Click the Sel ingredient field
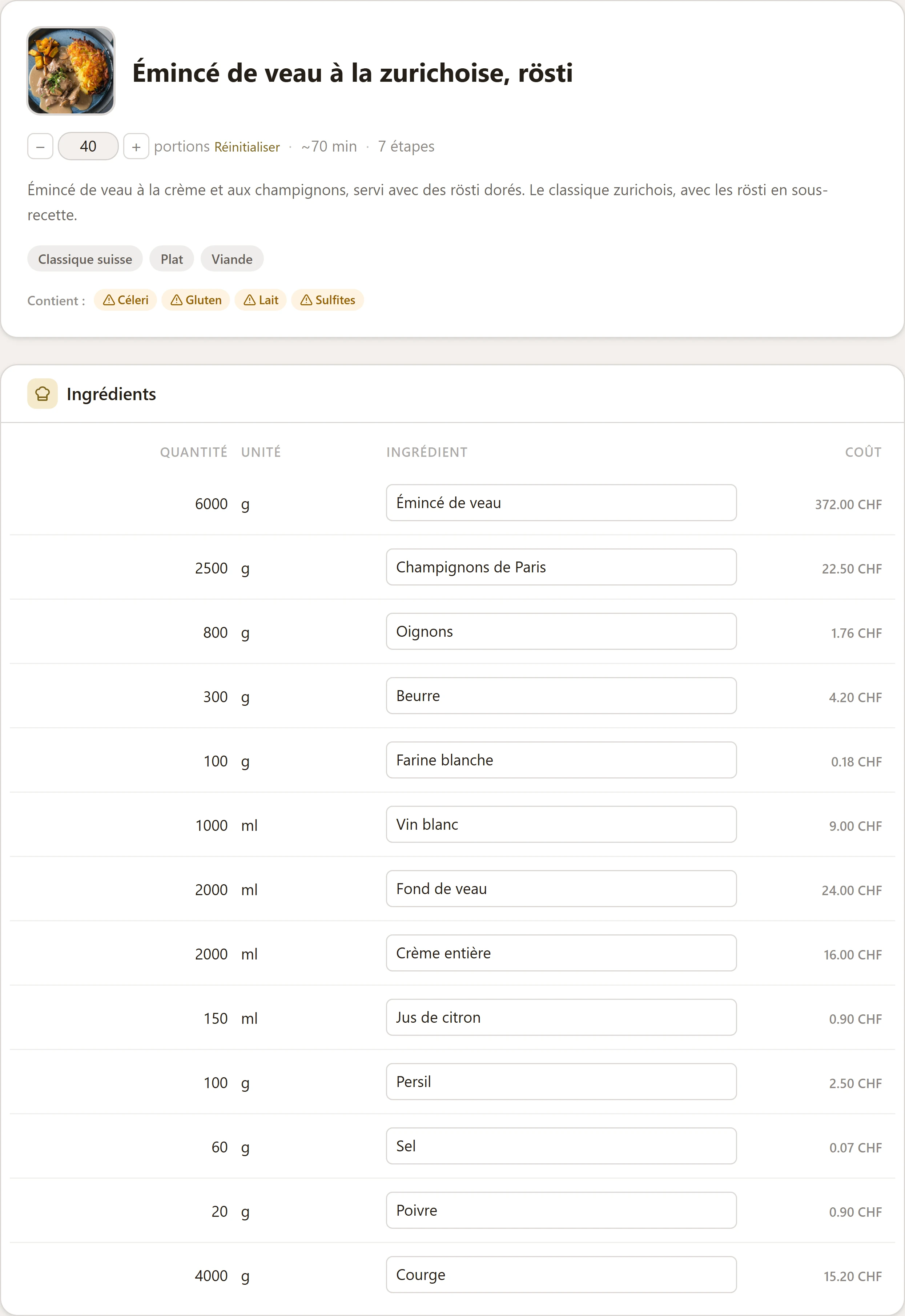The height and width of the screenshot is (1316, 905). (x=562, y=1147)
